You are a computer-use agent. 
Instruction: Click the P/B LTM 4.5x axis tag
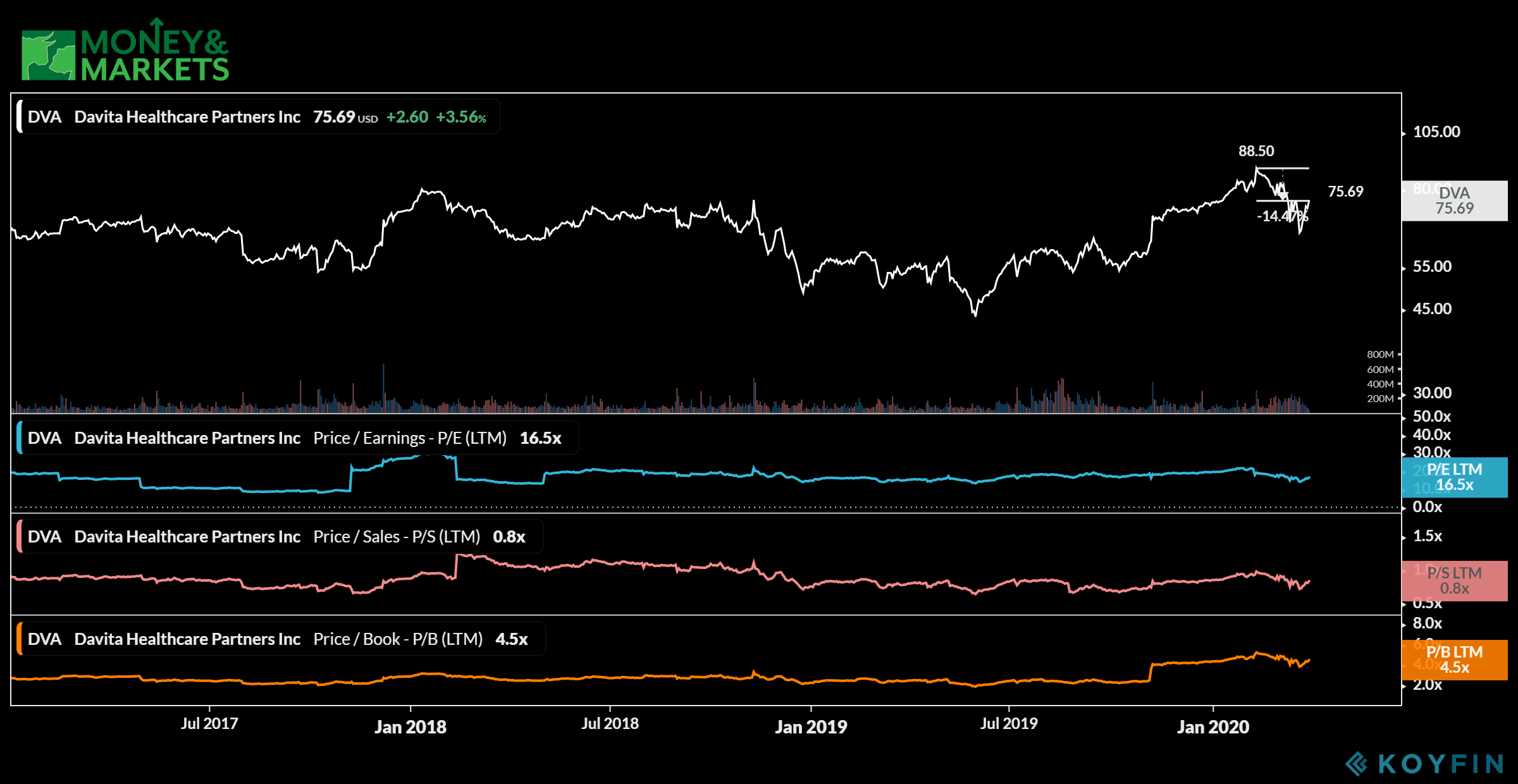tap(1455, 660)
